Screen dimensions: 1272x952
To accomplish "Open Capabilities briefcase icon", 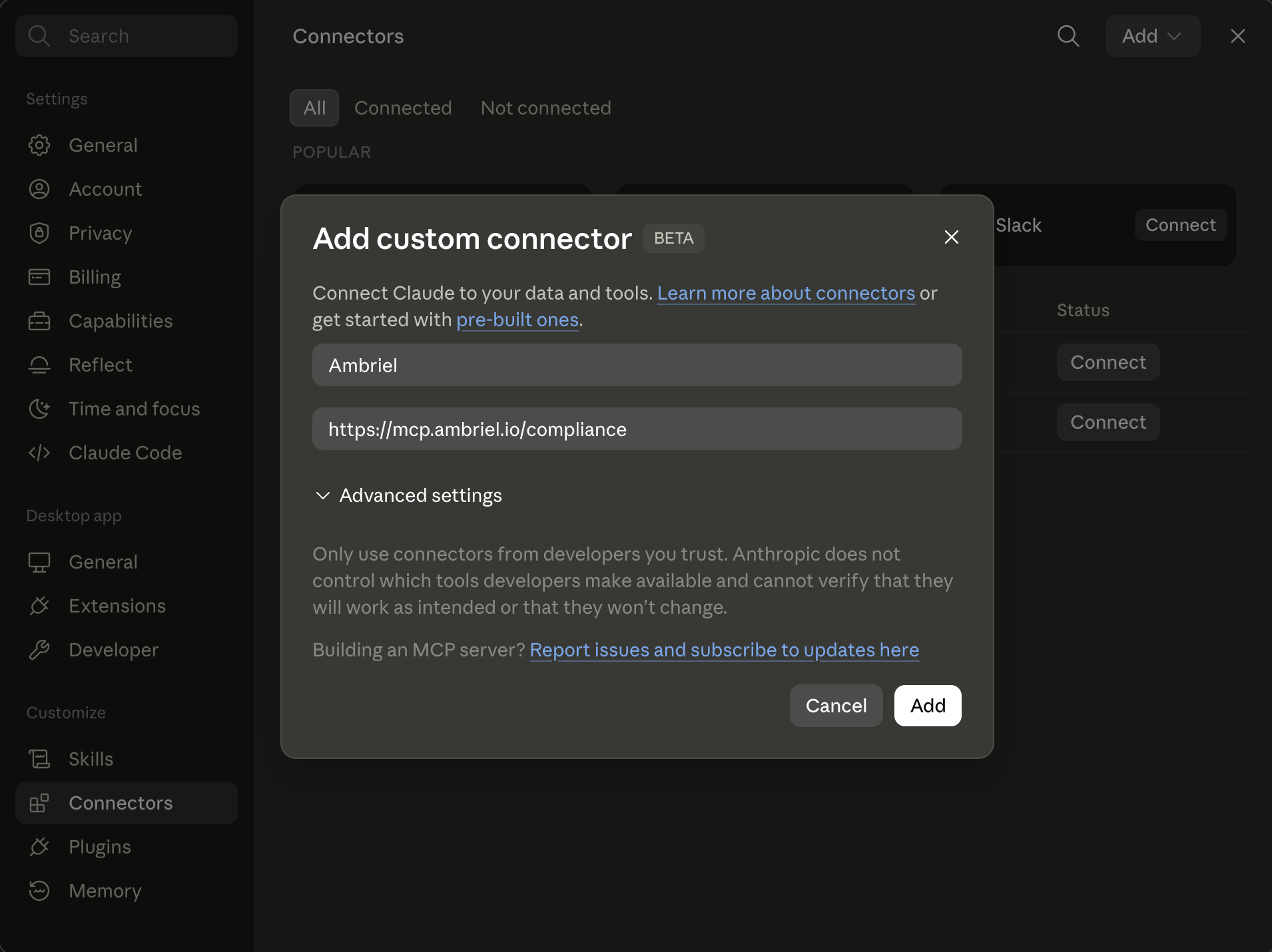I will pos(39,321).
